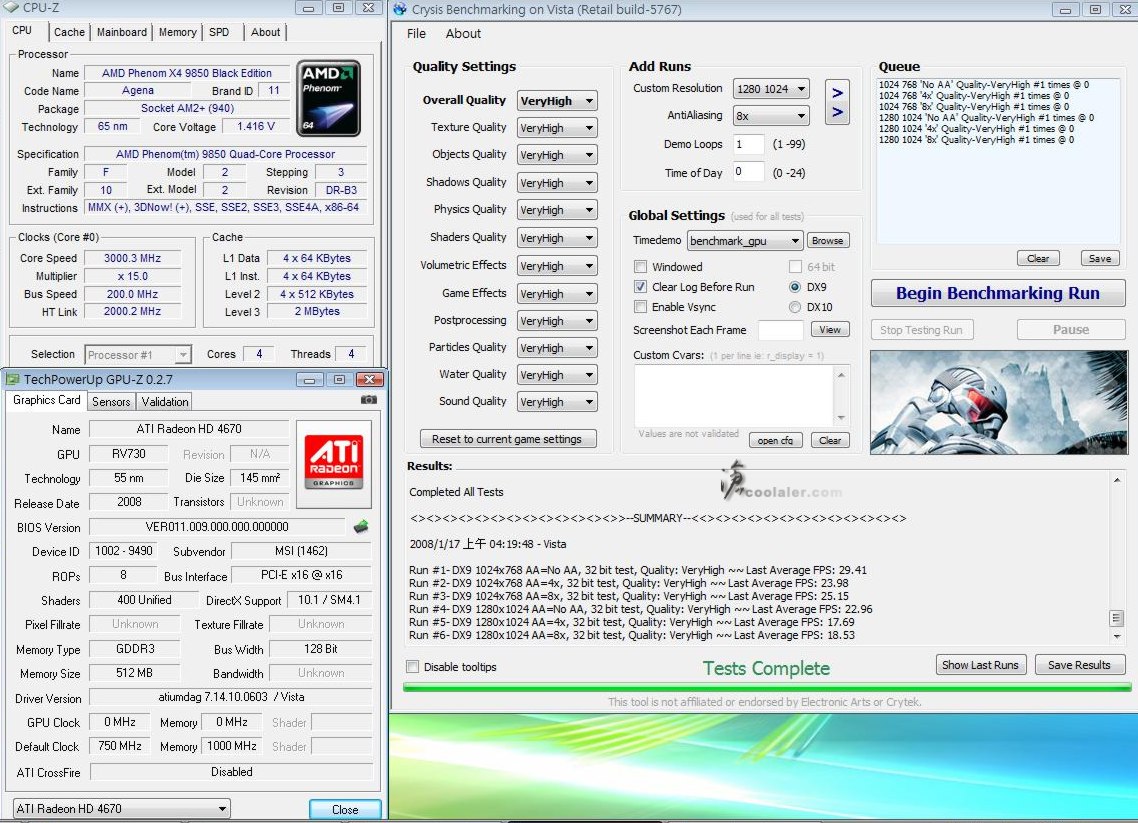The width and height of the screenshot is (1138, 823).
Task: Open the Custom Resolution dropdown
Action: coord(771,89)
